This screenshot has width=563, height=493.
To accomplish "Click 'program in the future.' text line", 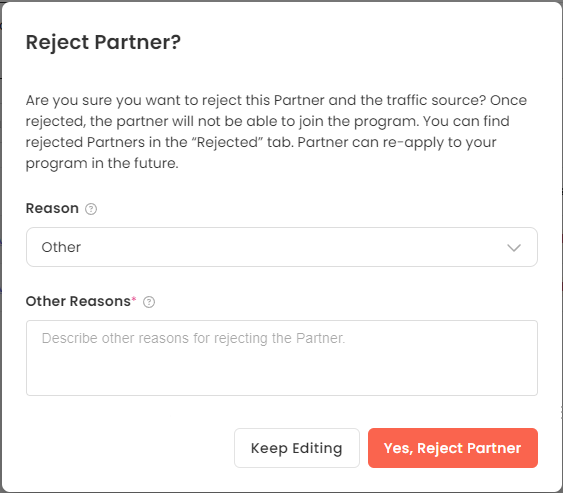I will [x=102, y=163].
